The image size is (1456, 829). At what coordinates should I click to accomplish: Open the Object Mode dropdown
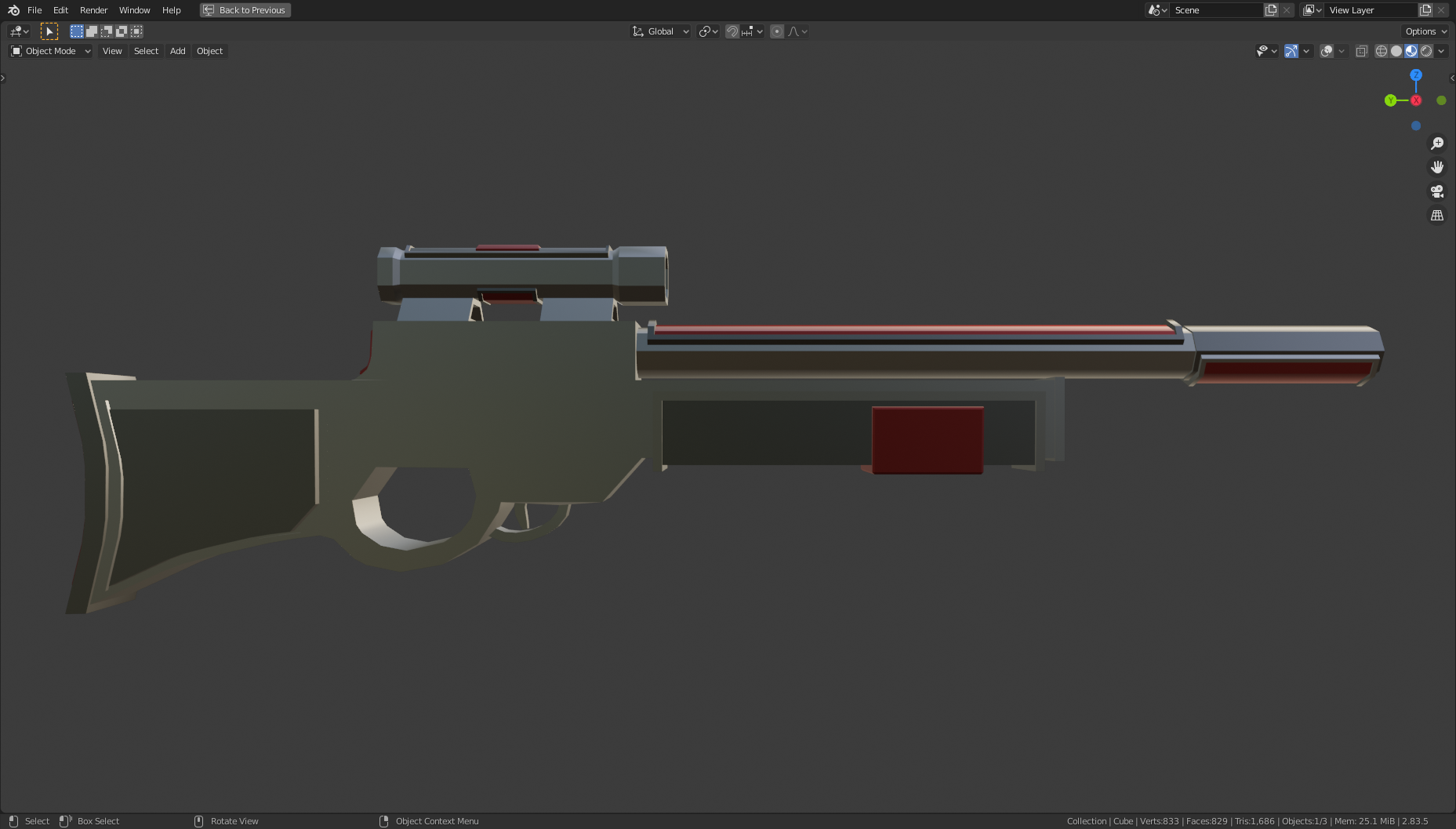(x=49, y=51)
